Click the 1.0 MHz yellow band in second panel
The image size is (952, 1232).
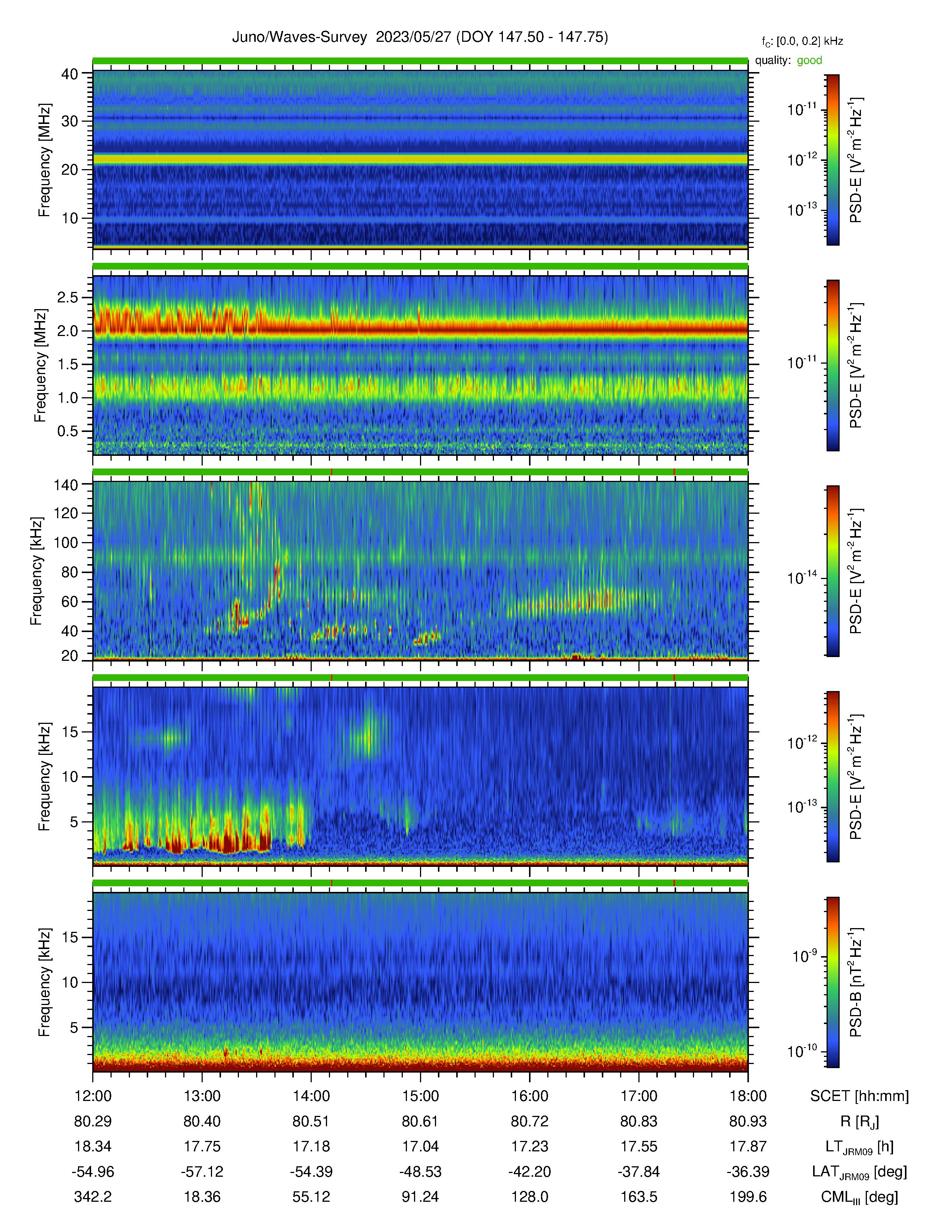[x=420, y=387]
